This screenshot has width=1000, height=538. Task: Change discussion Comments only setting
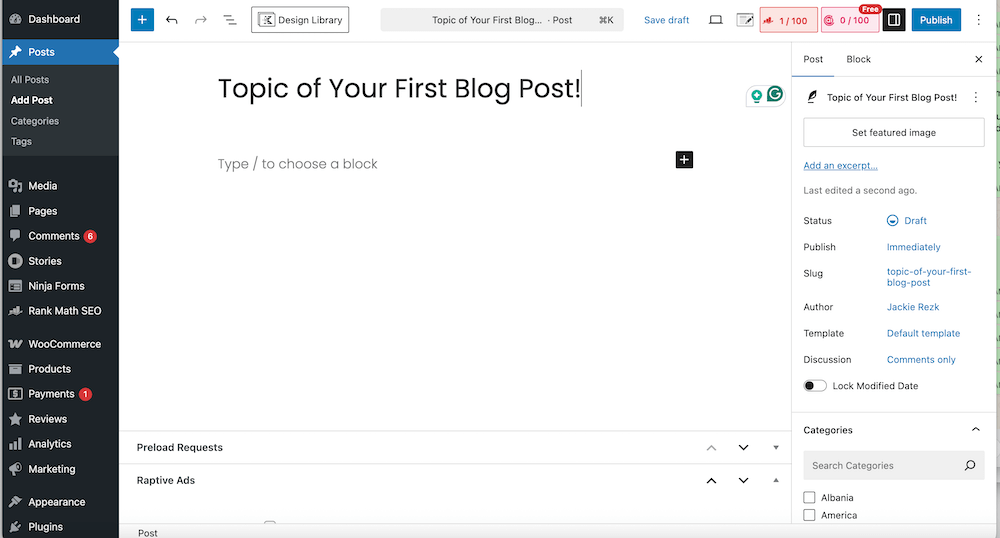(x=921, y=360)
